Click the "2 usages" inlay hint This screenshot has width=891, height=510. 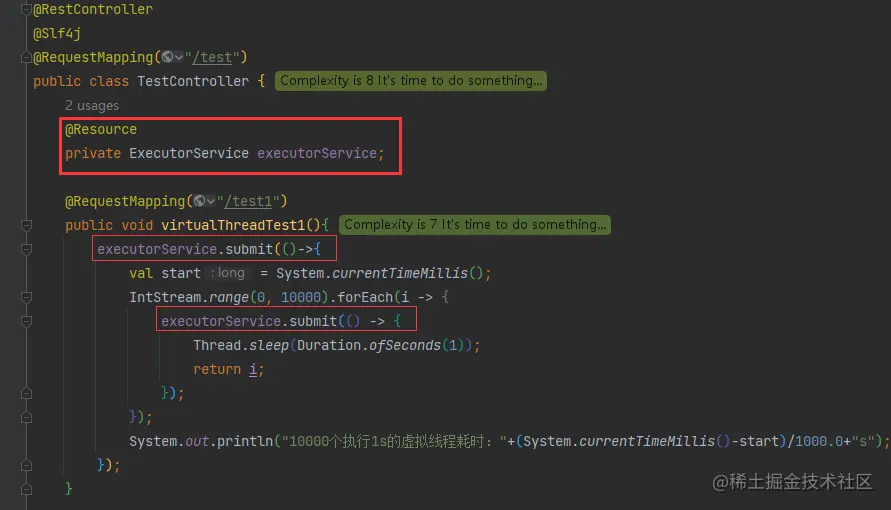tap(91, 106)
